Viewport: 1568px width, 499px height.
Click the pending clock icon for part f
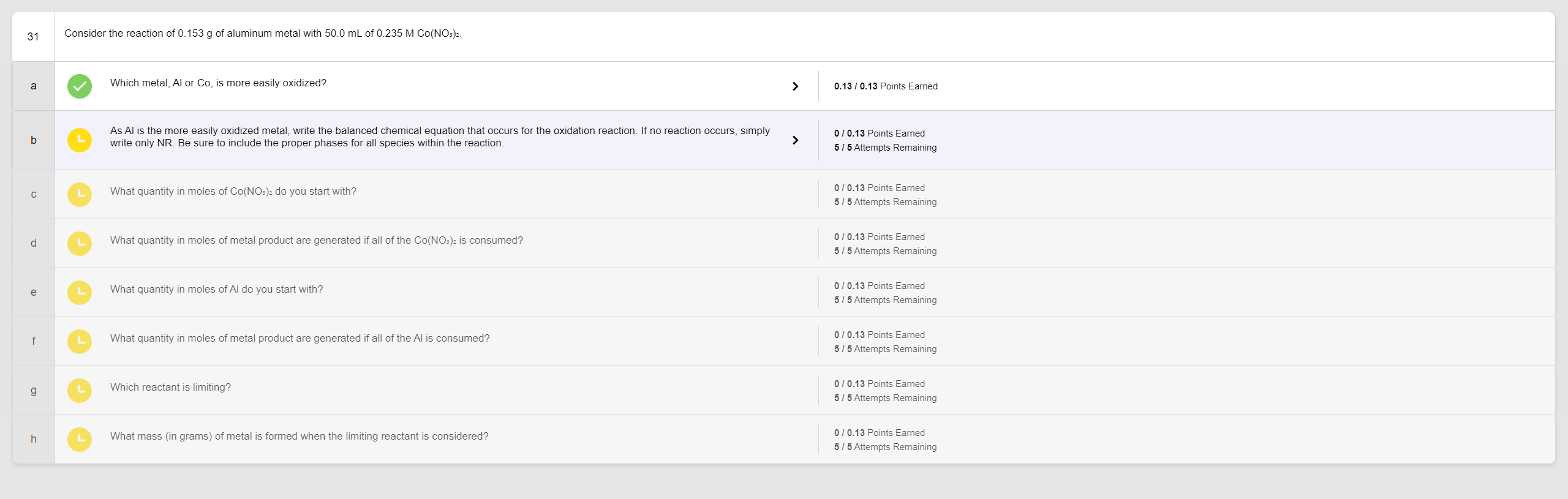click(x=80, y=342)
